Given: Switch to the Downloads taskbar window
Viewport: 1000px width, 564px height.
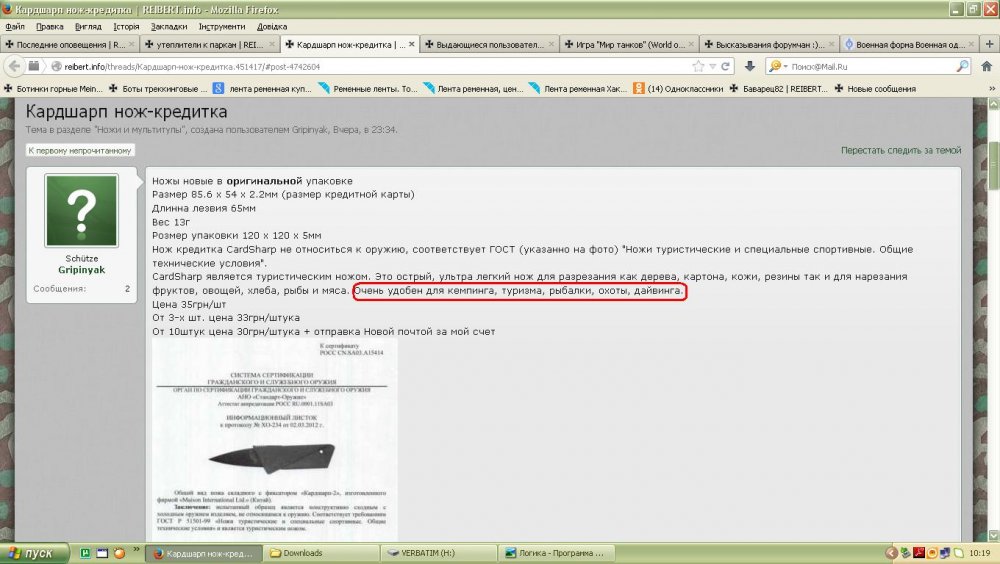Looking at the screenshot, I should point(321,553).
